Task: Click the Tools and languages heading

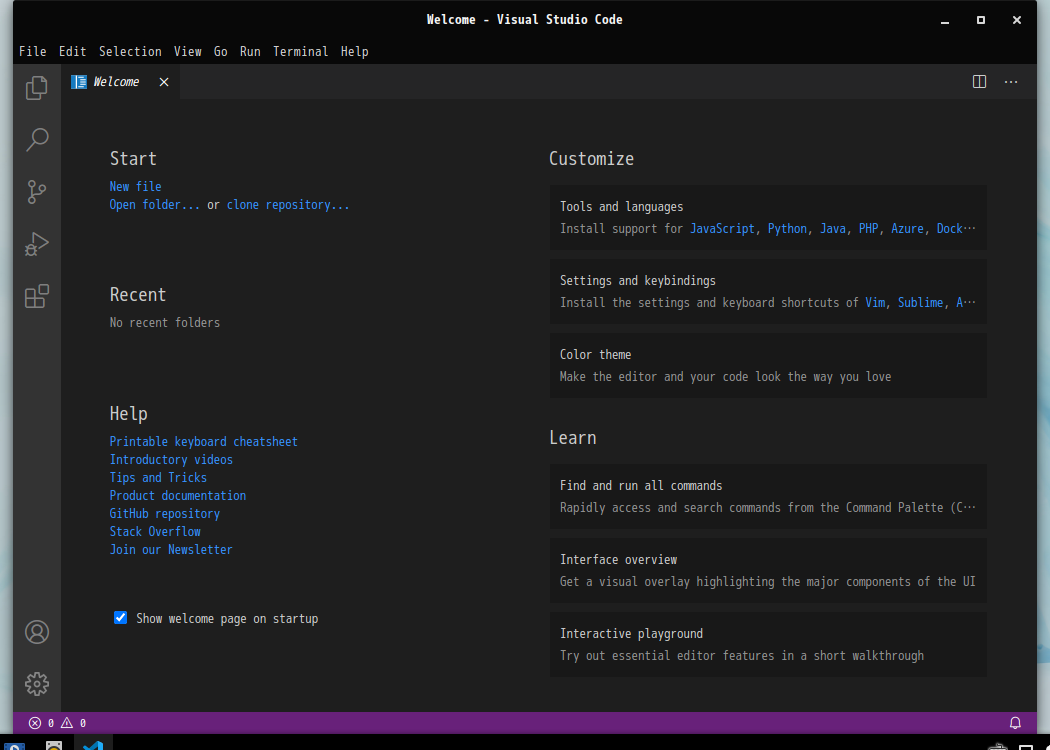Action: click(621, 206)
